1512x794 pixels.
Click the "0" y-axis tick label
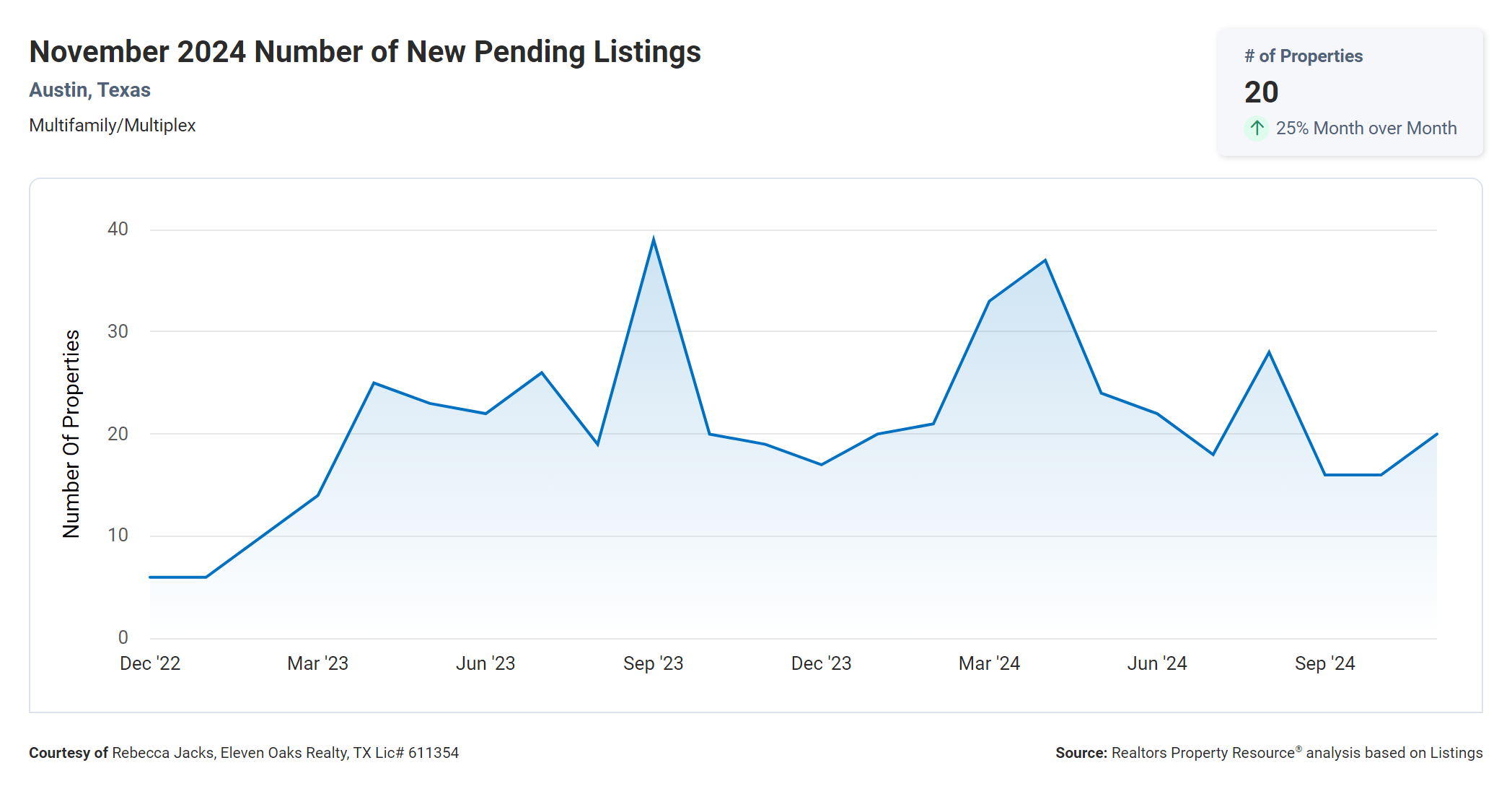(x=123, y=637)
